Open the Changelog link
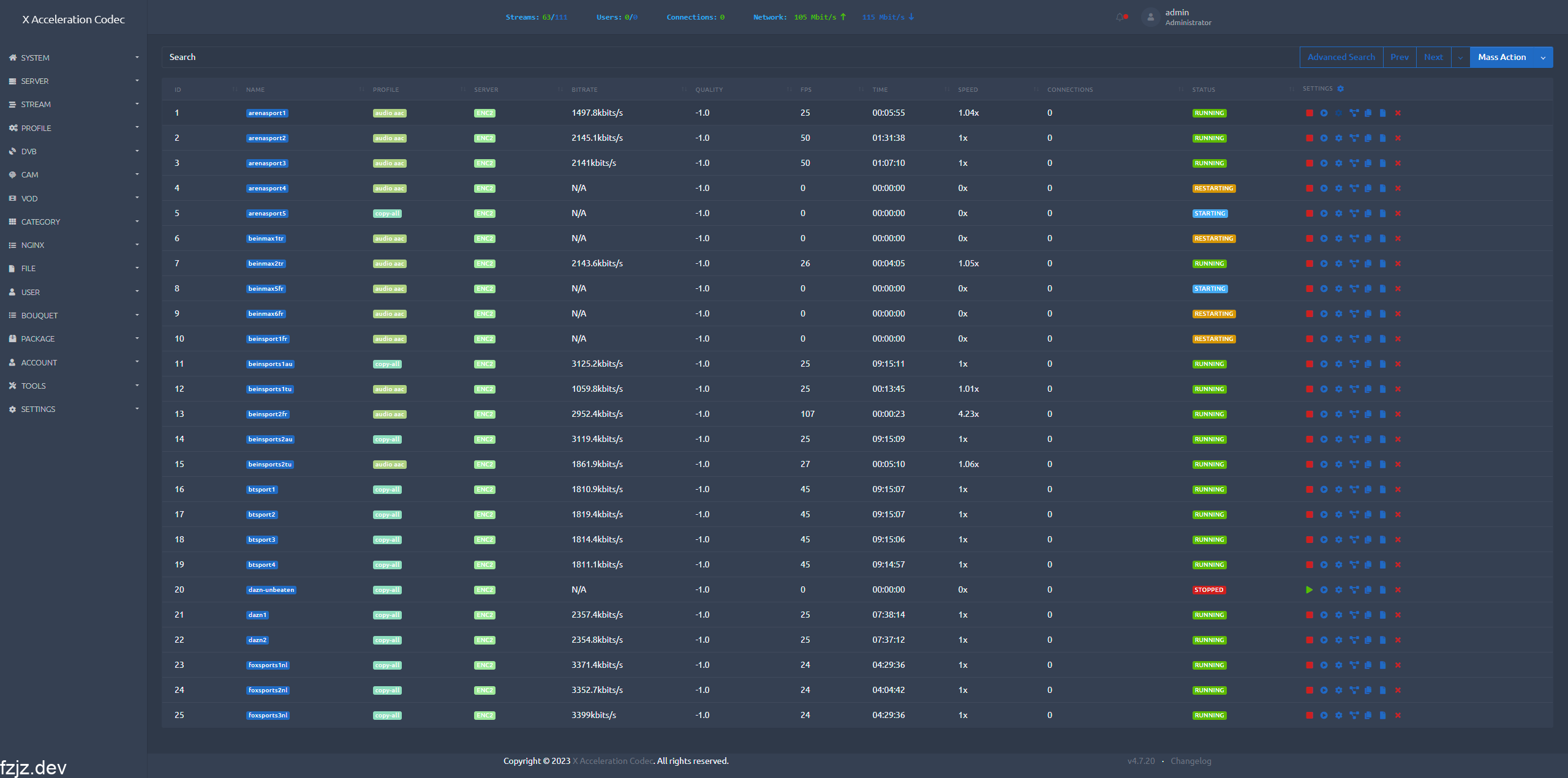1568x778 pixels. [1191, 761]
